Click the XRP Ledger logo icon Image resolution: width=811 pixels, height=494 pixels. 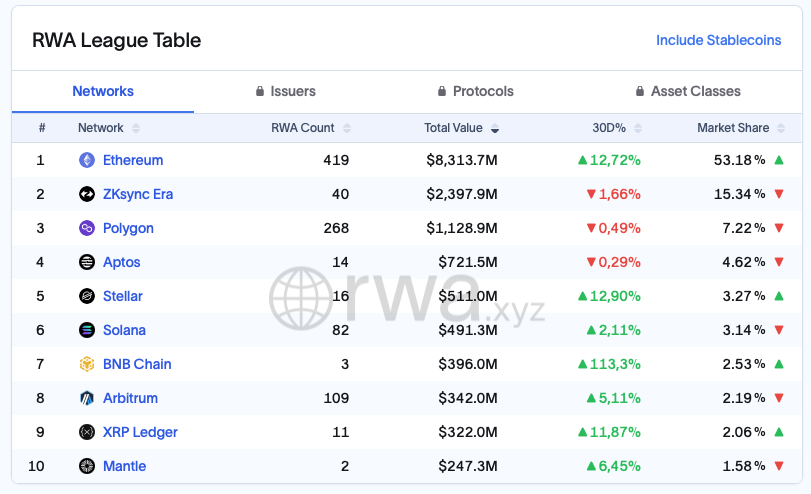[x=87, y=432]
